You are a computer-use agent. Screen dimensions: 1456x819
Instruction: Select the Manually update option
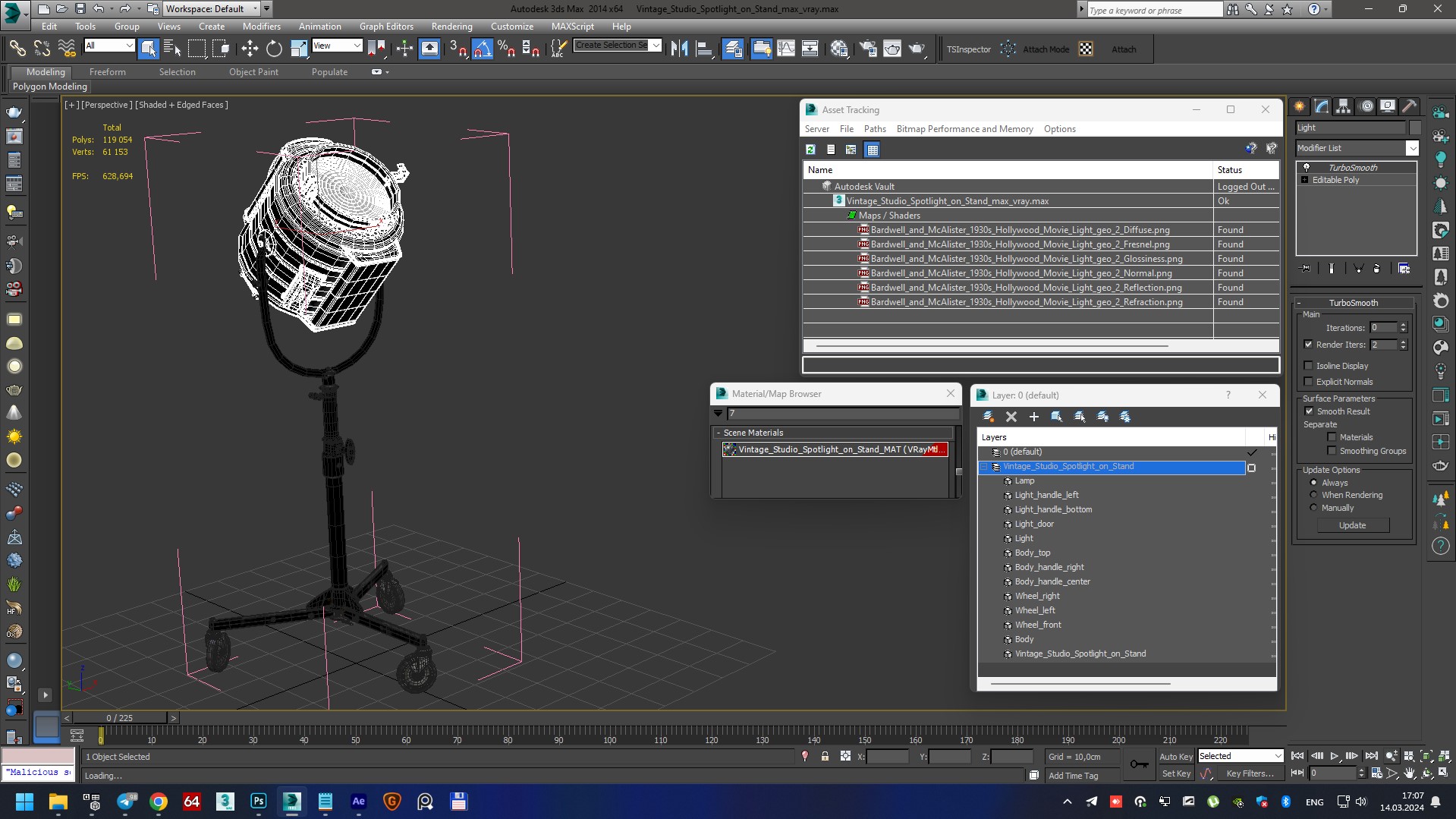1314,508
